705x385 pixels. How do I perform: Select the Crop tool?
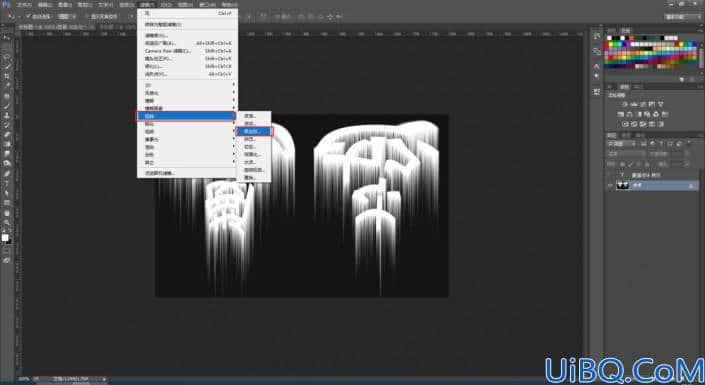click(7, 76)
